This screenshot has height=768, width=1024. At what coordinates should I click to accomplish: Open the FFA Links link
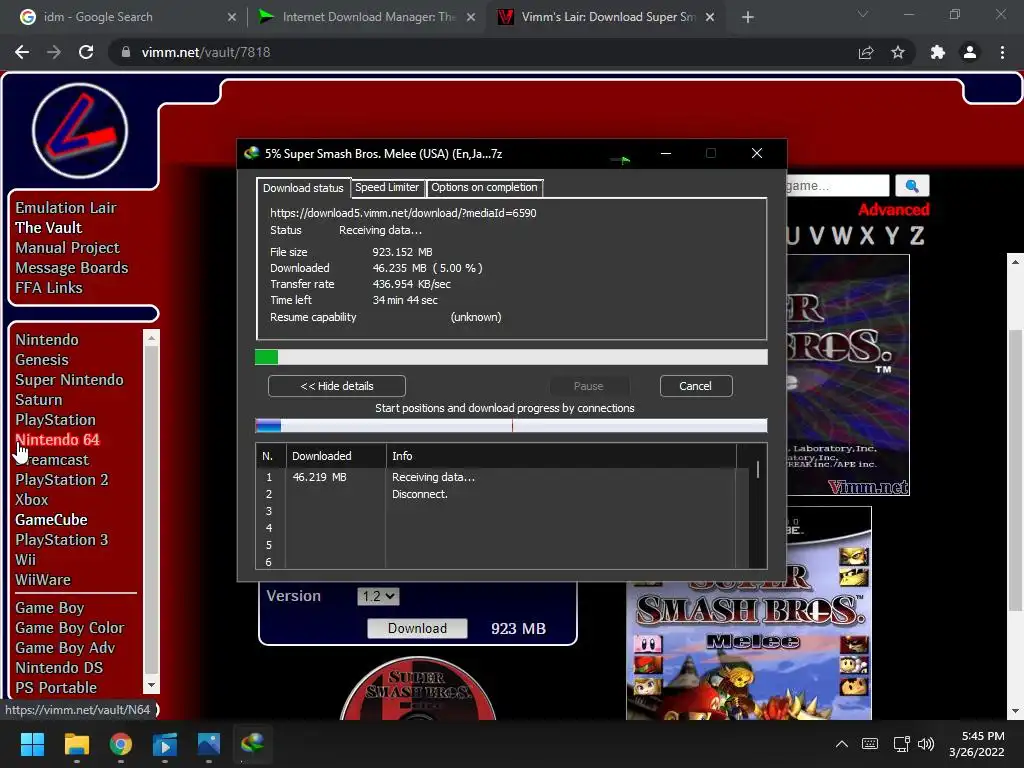click(x=49, y=288)
